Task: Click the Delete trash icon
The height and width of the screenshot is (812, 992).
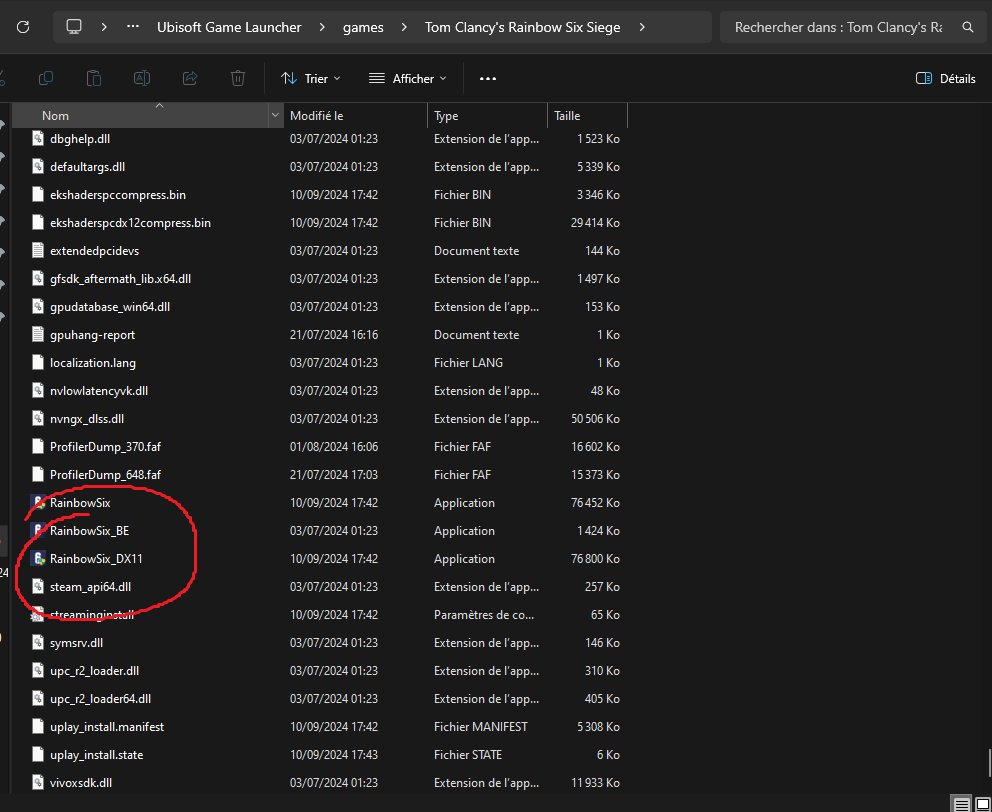Action: [x=238, y=78]
